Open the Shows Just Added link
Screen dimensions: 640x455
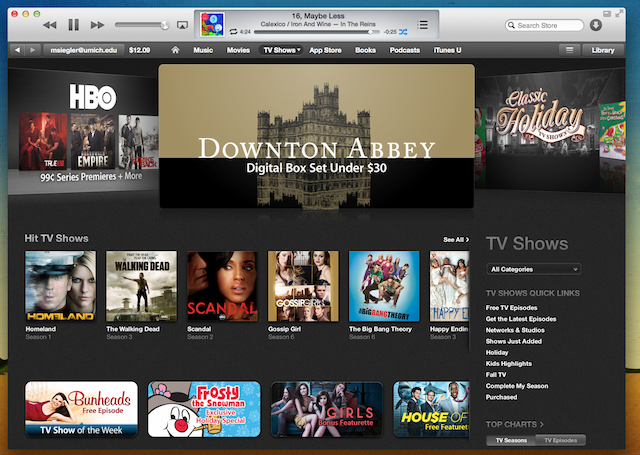coord(513,341)
